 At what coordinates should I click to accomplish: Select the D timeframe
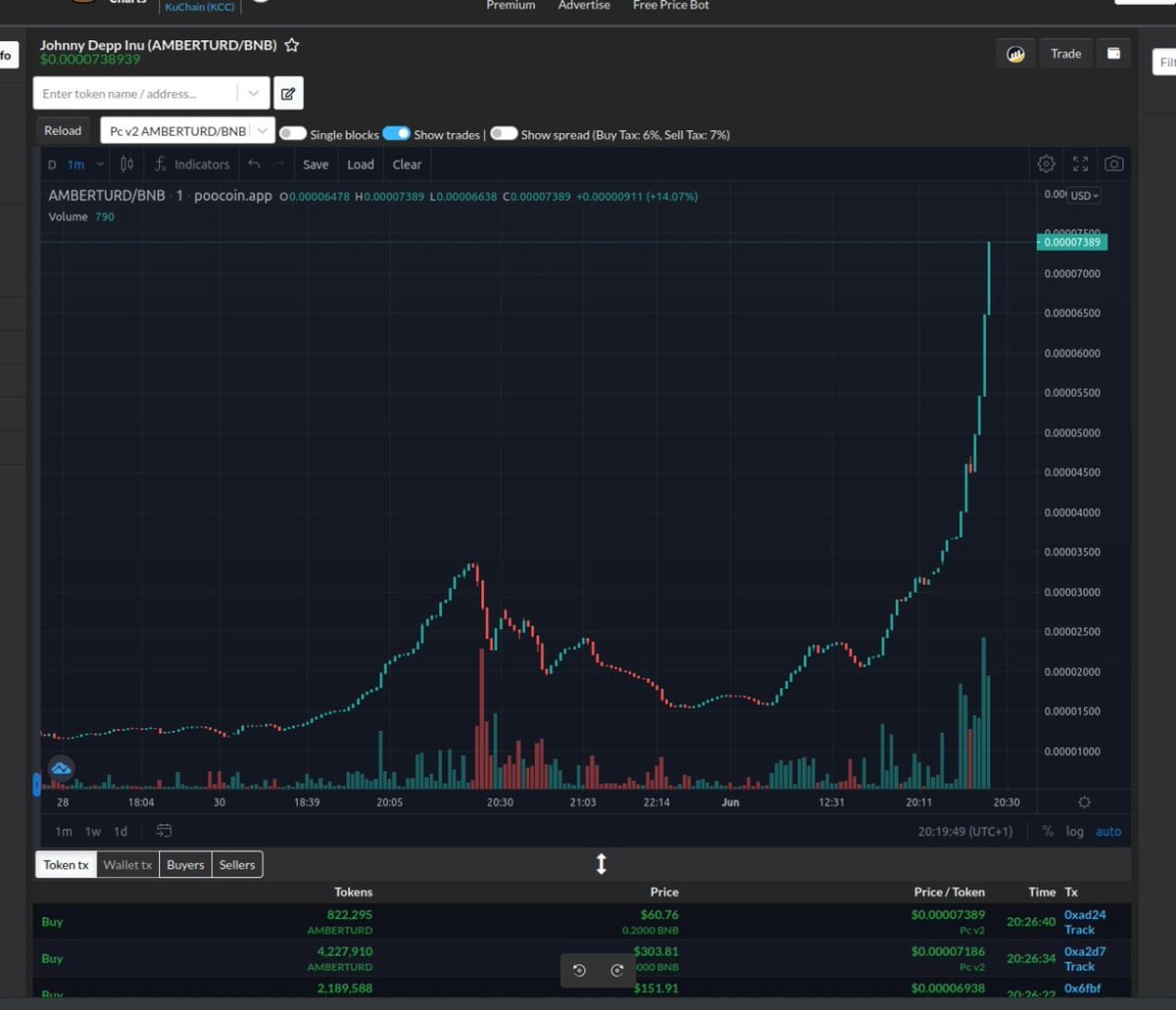click(x=52, y=165)
